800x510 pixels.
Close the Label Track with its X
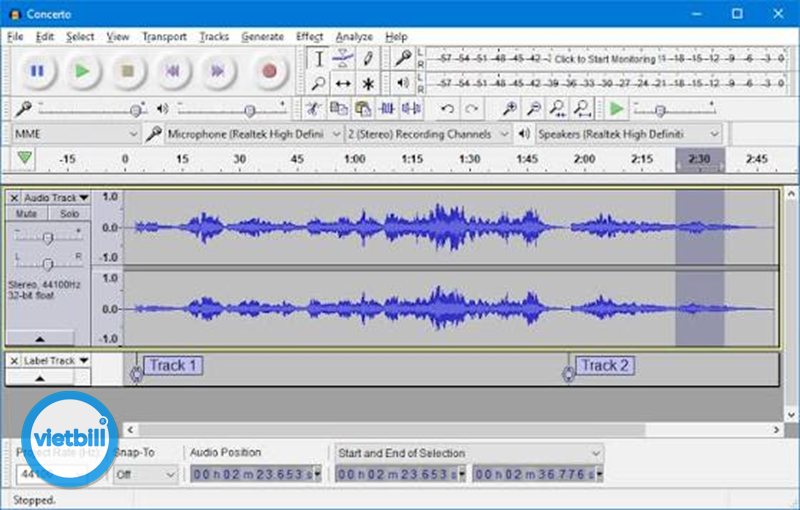[14, 361]
